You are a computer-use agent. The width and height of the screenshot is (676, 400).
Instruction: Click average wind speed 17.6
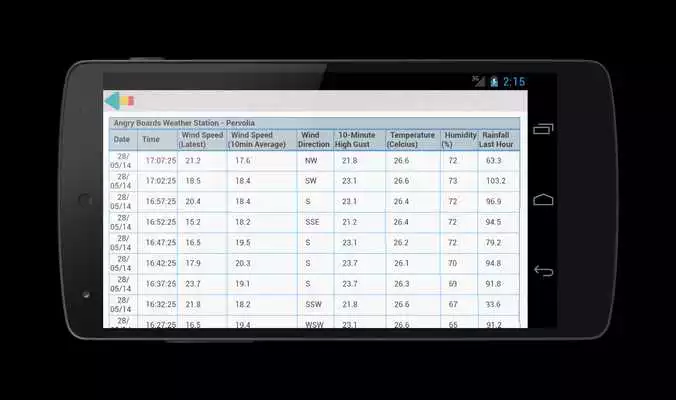(x=243, y=160)
